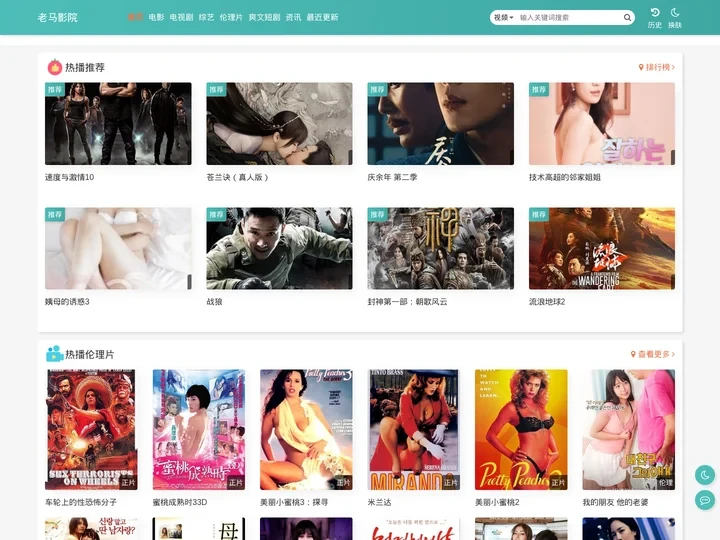The height and width of the screenshot is (540, 720).
Task: Click the 推荐 badge on 流浪地球2
Action: point(539,214)
